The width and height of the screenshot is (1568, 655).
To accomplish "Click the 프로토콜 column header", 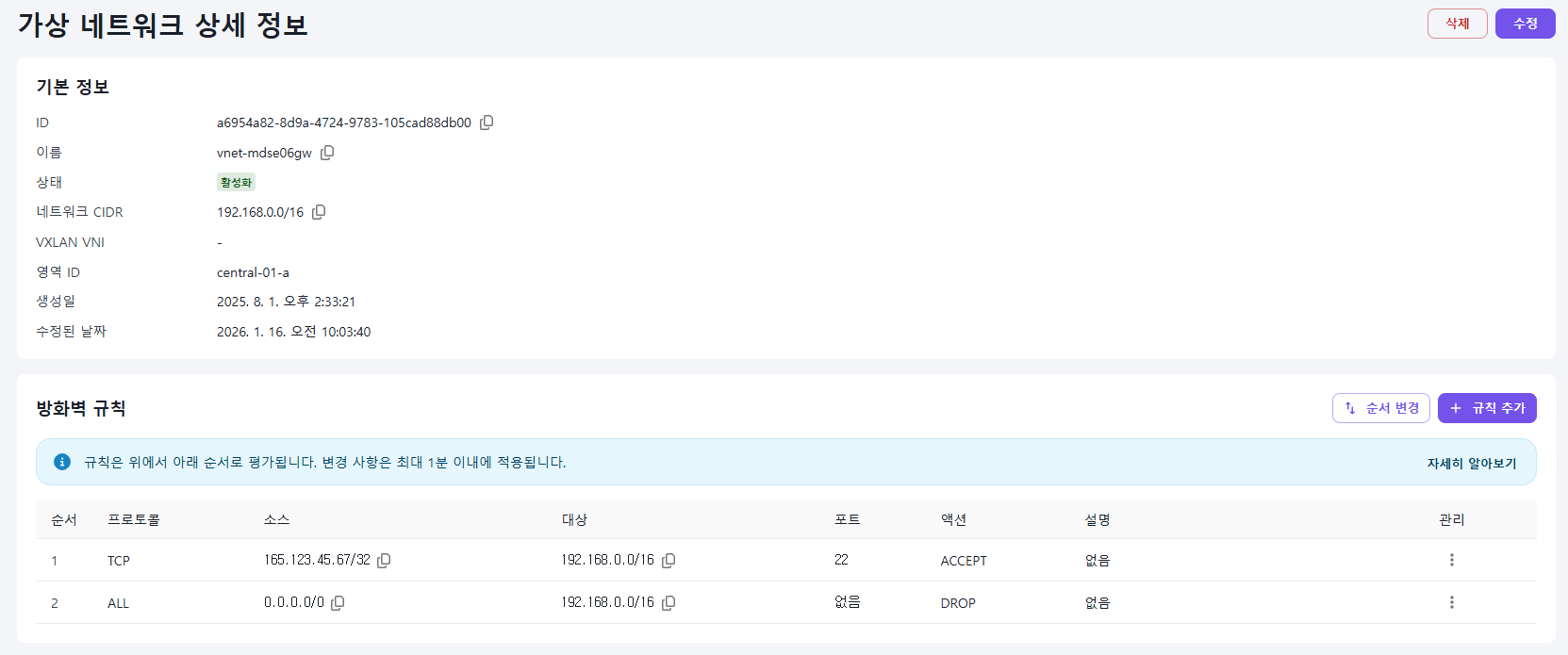I will [134, 519].
